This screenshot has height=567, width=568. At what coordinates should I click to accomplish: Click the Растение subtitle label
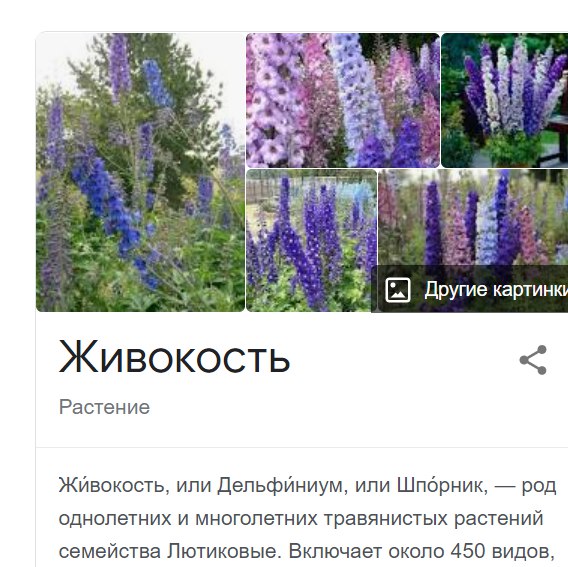(104, 407)
